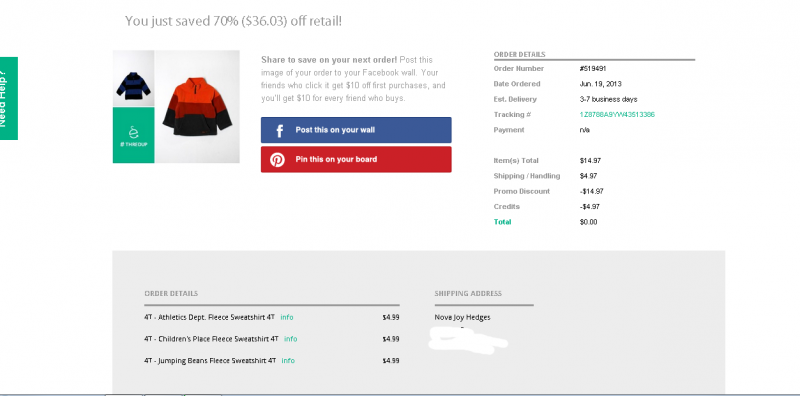Post this on your wall button

(356, 130)
